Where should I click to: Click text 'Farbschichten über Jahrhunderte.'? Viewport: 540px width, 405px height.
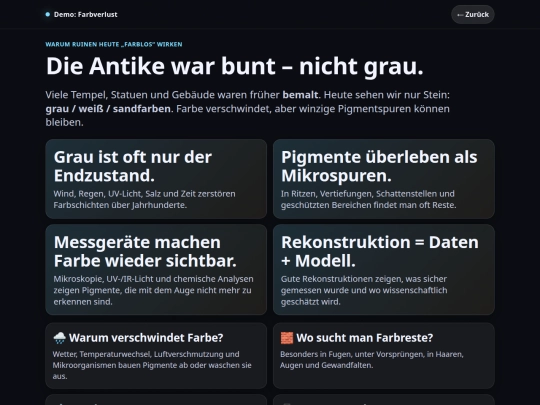point(120,205)
